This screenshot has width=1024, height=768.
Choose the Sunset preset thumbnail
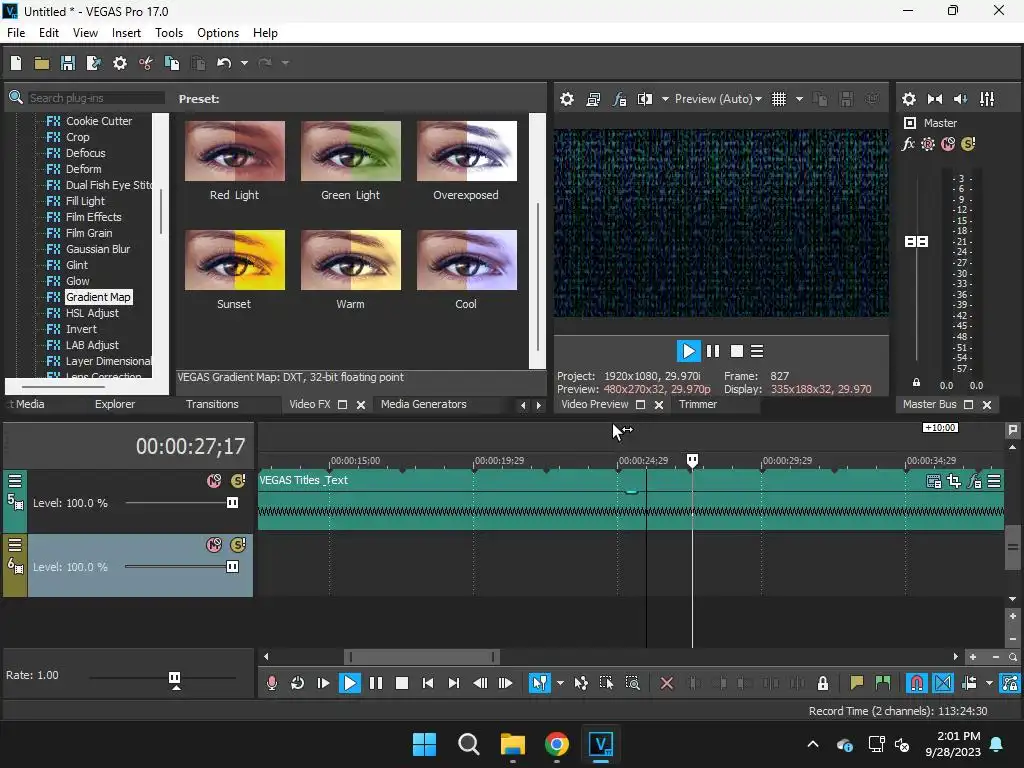pyautogui.click(x=234, y=260)
